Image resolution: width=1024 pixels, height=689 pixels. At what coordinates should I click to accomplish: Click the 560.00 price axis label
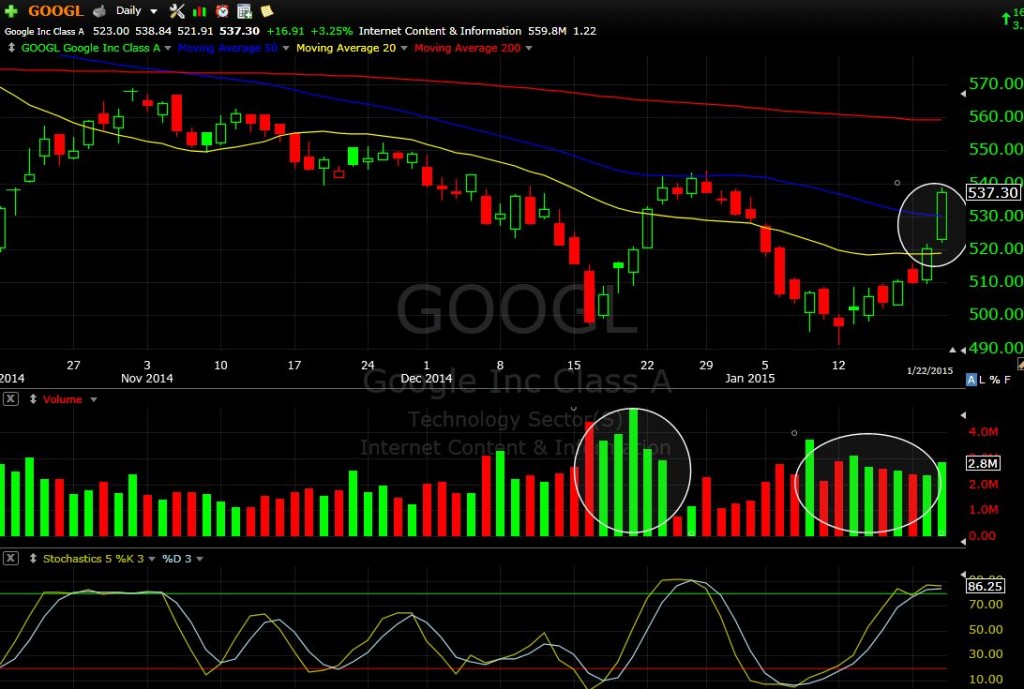[x=996, y=116]
